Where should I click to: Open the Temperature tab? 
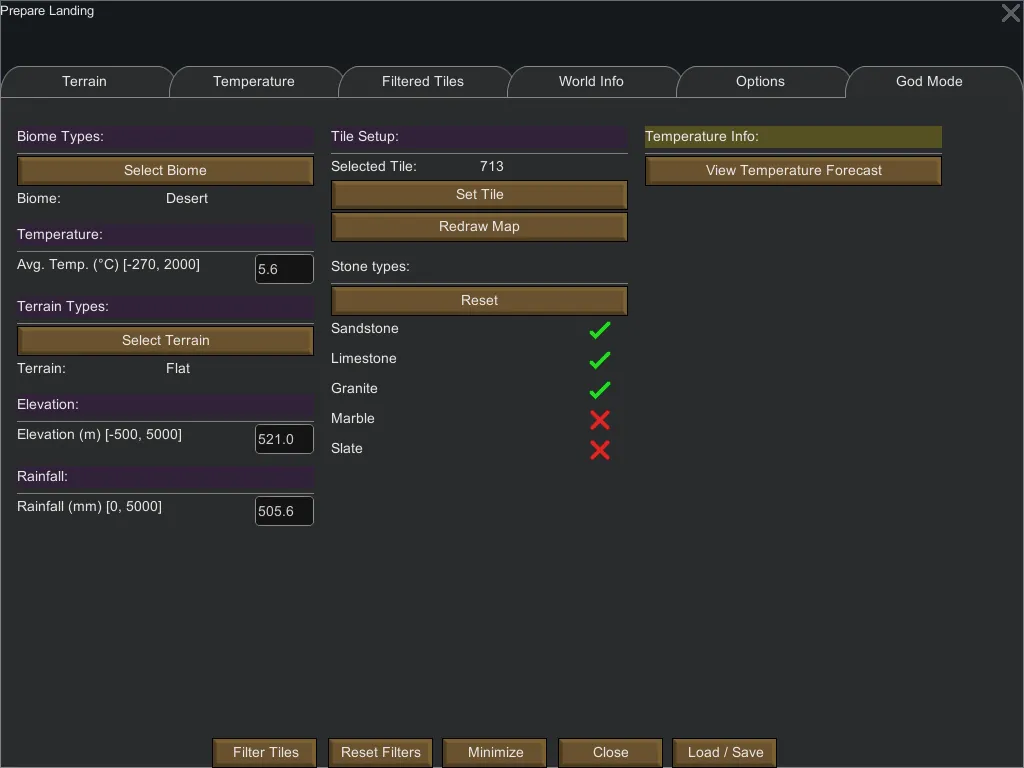click(x=253, y=82)
